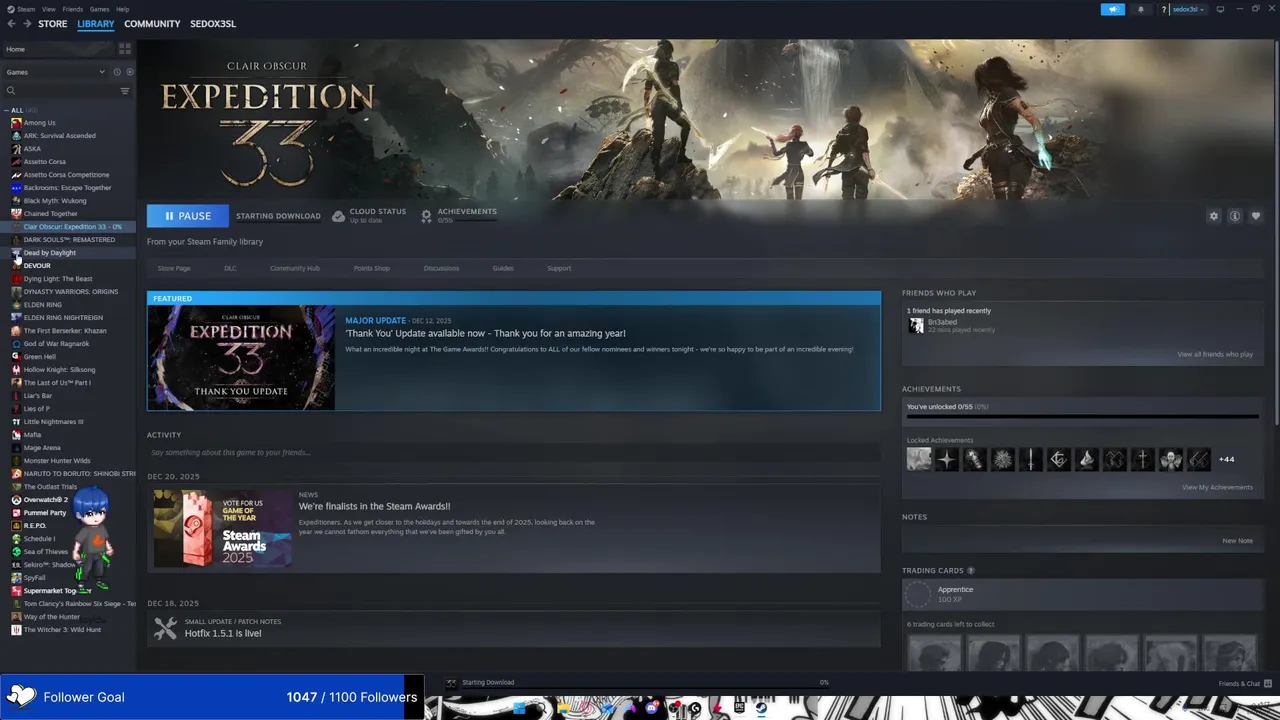The width and height of the screenshot is (1280, 720).
Task: Click the Cloud Status icon
Action: coord(338,216)
